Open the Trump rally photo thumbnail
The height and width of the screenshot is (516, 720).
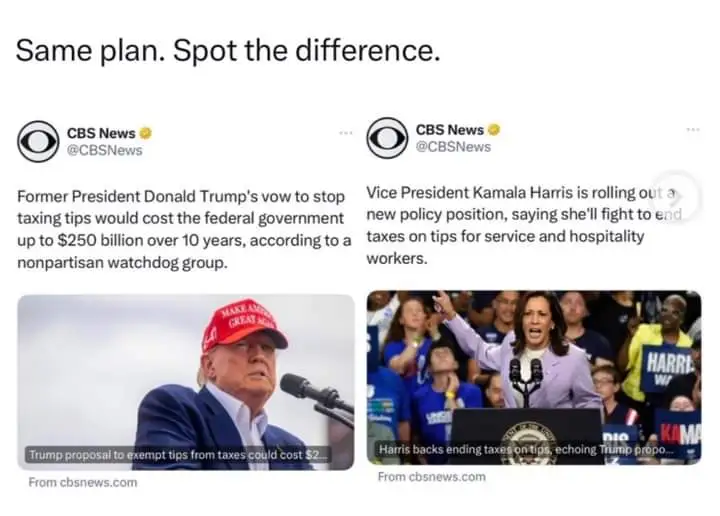[x=186, y=370]
